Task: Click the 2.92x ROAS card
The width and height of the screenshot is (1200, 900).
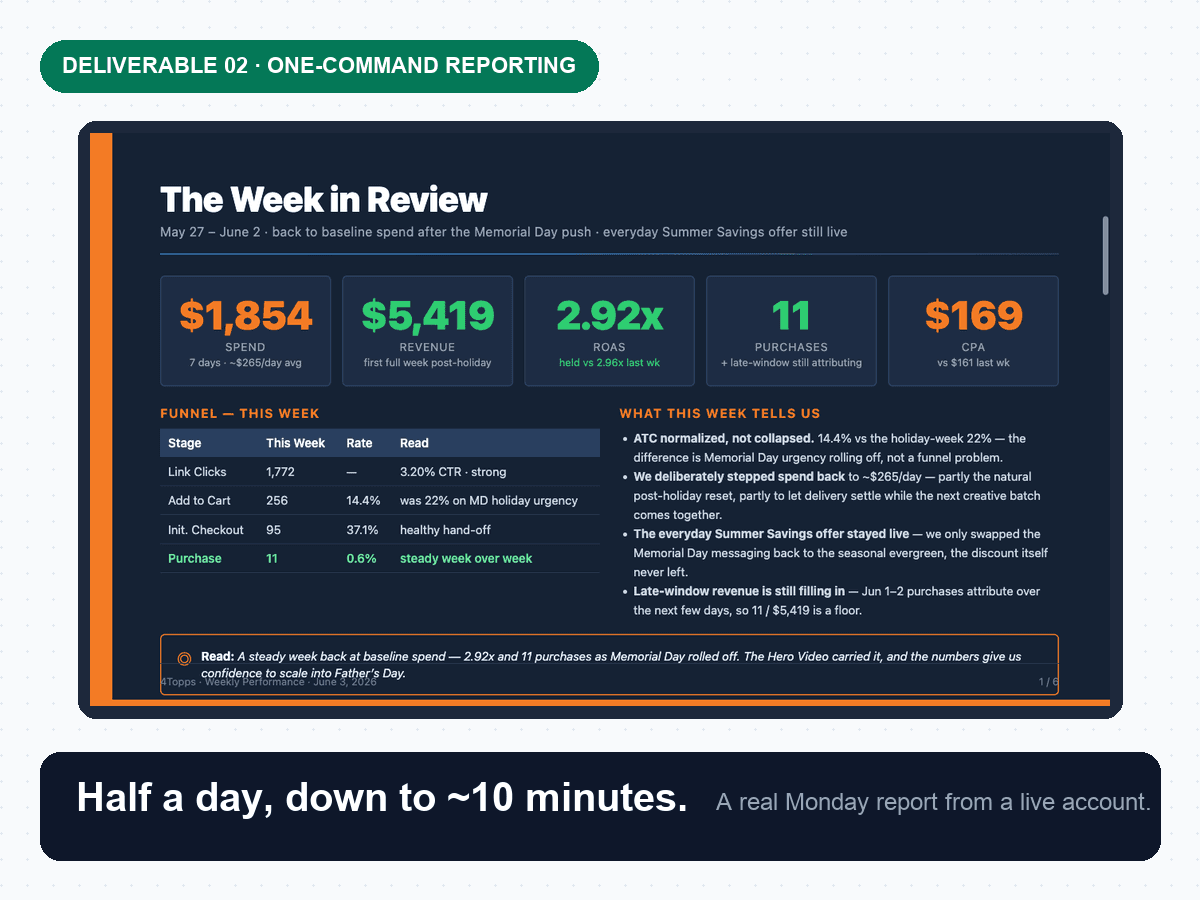Action: (609, 331)
